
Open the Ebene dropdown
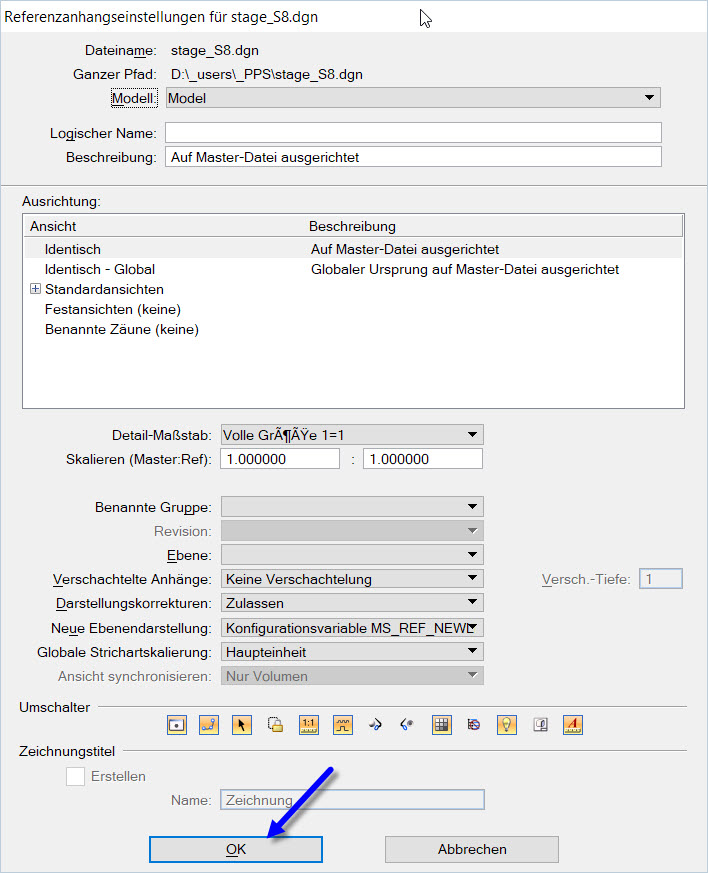[x=352, y=555]
